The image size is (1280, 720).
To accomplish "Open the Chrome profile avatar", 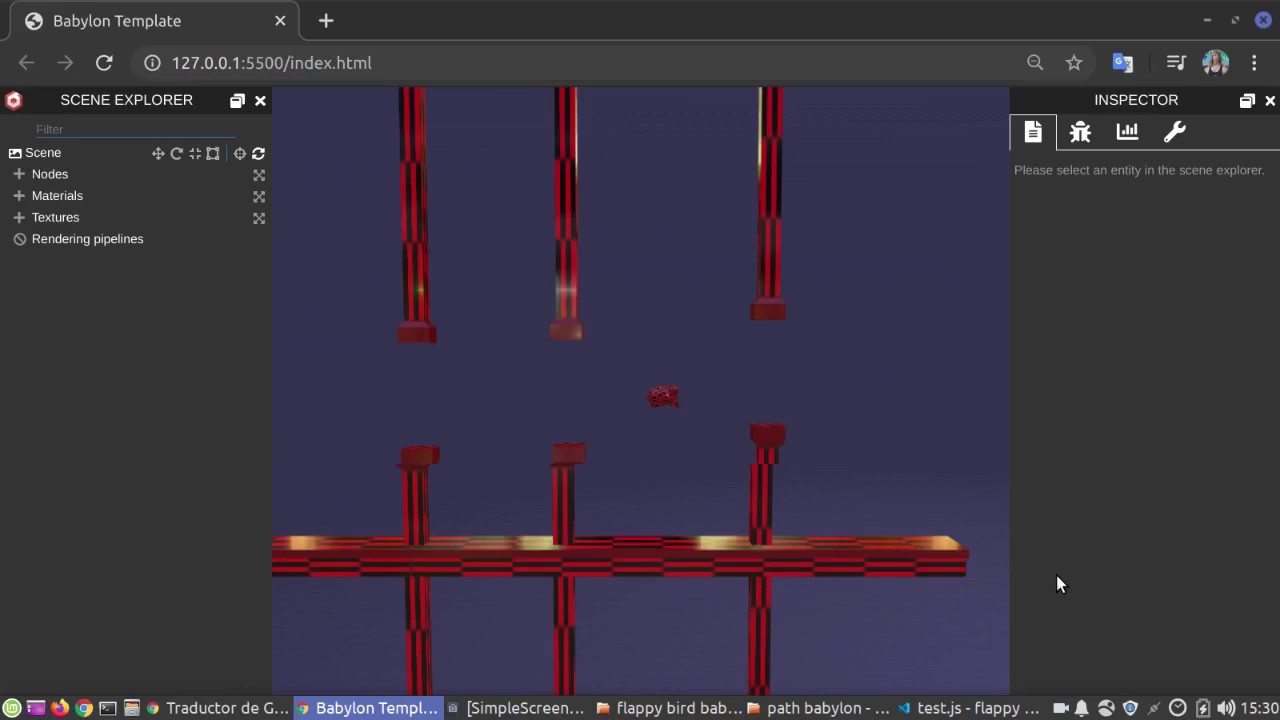I will (1215, 63).
